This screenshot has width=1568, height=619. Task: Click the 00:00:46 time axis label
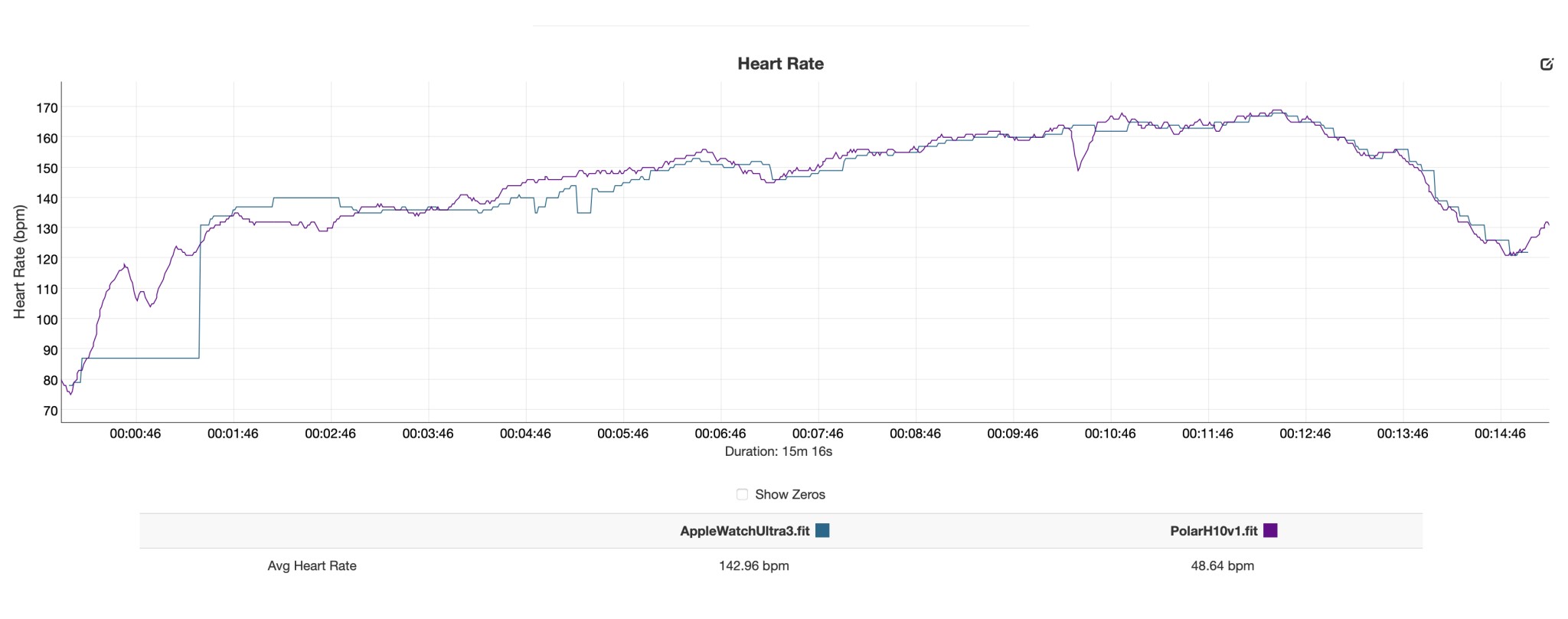click(136, 434)
